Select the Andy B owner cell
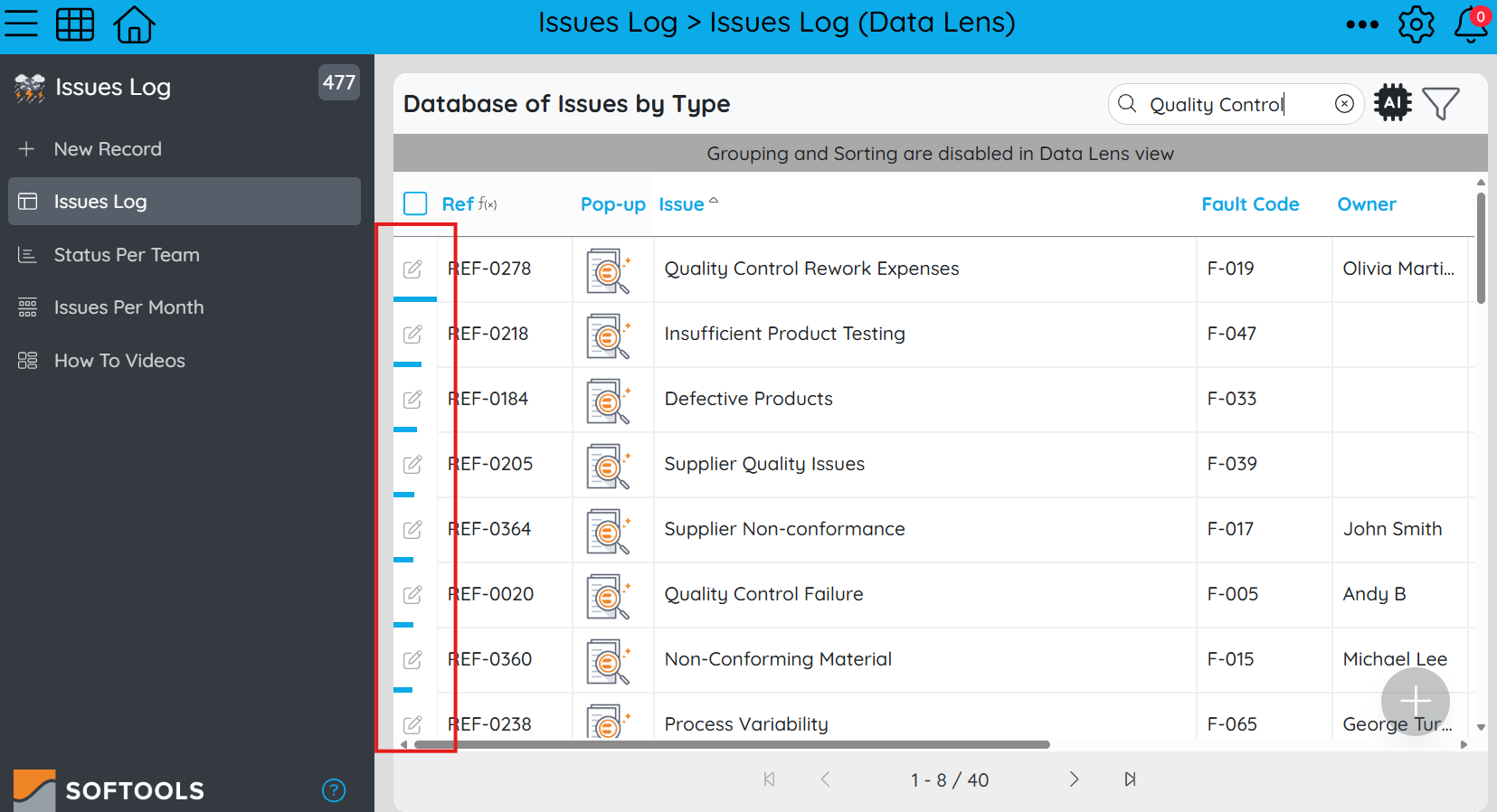The image size is (1497, 812). point(1399,594)
